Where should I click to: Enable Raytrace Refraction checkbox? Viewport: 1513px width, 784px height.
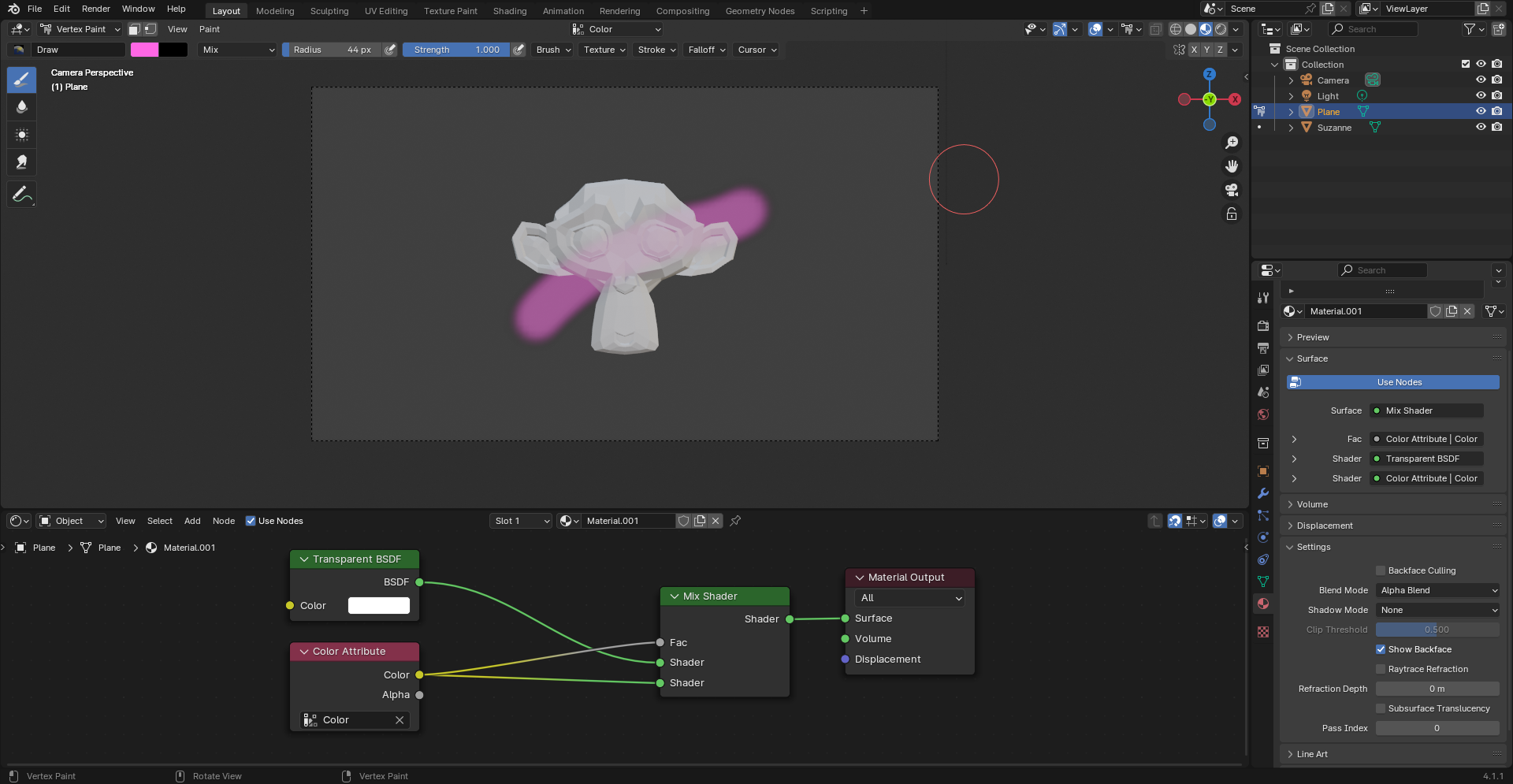pos(1381,669)
